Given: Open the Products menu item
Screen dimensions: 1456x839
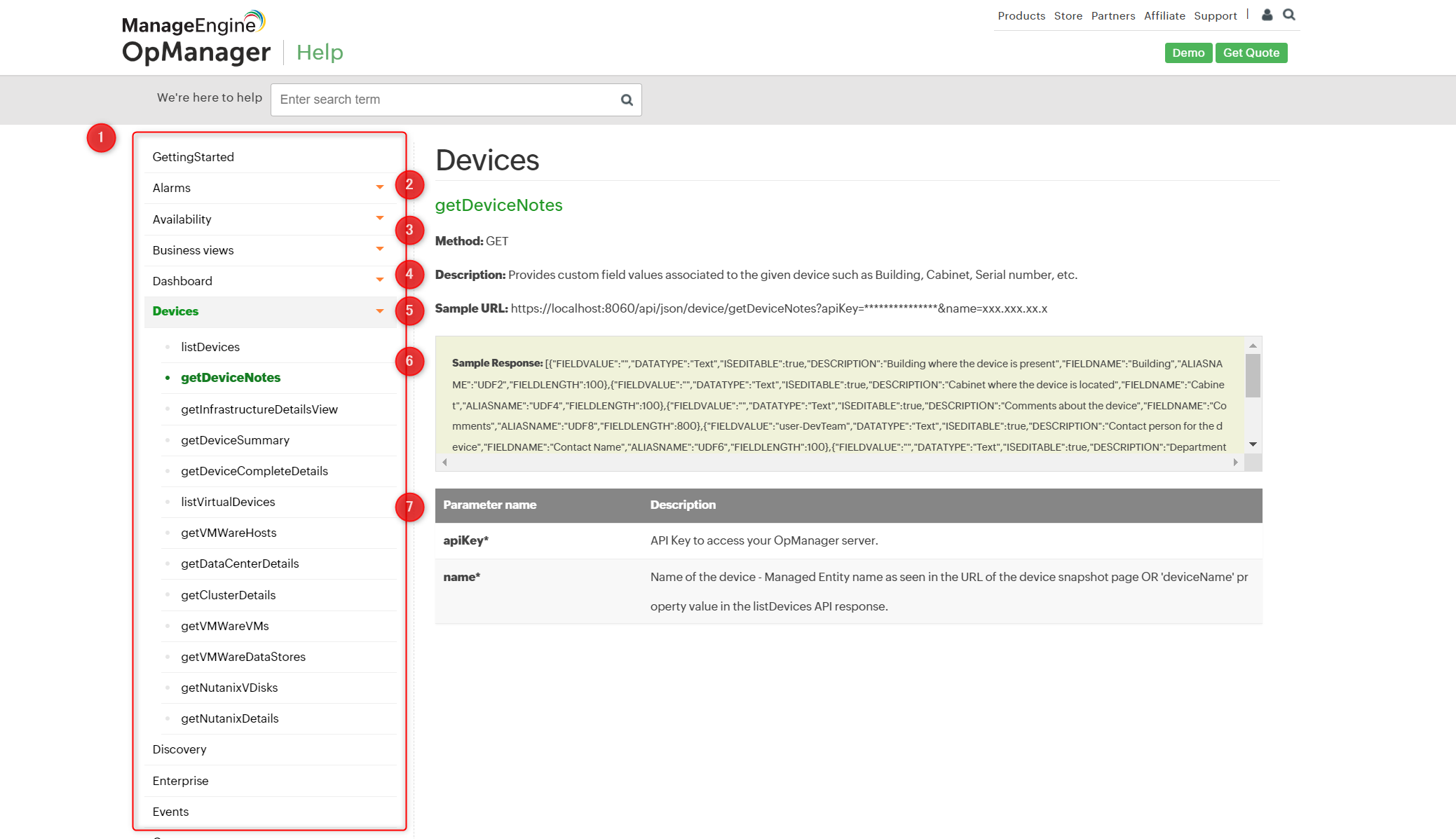Looking at the screenshot, I should [x=1021, y=15].
